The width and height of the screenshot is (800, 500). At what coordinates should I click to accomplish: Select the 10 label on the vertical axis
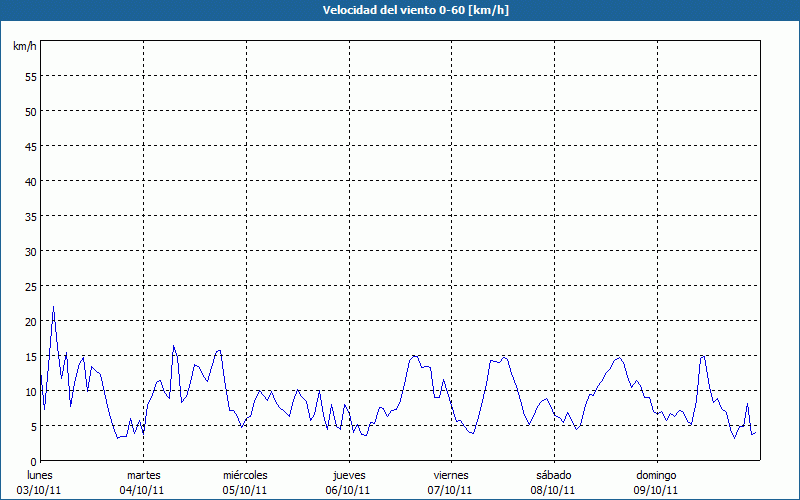click(x=30, y=391)
